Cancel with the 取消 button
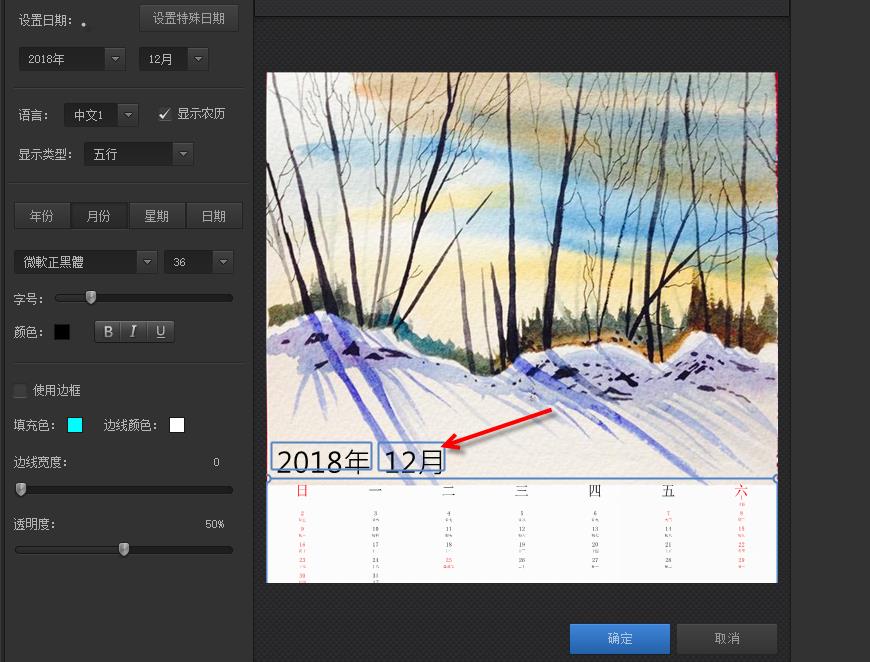 [x=727, y=639]
